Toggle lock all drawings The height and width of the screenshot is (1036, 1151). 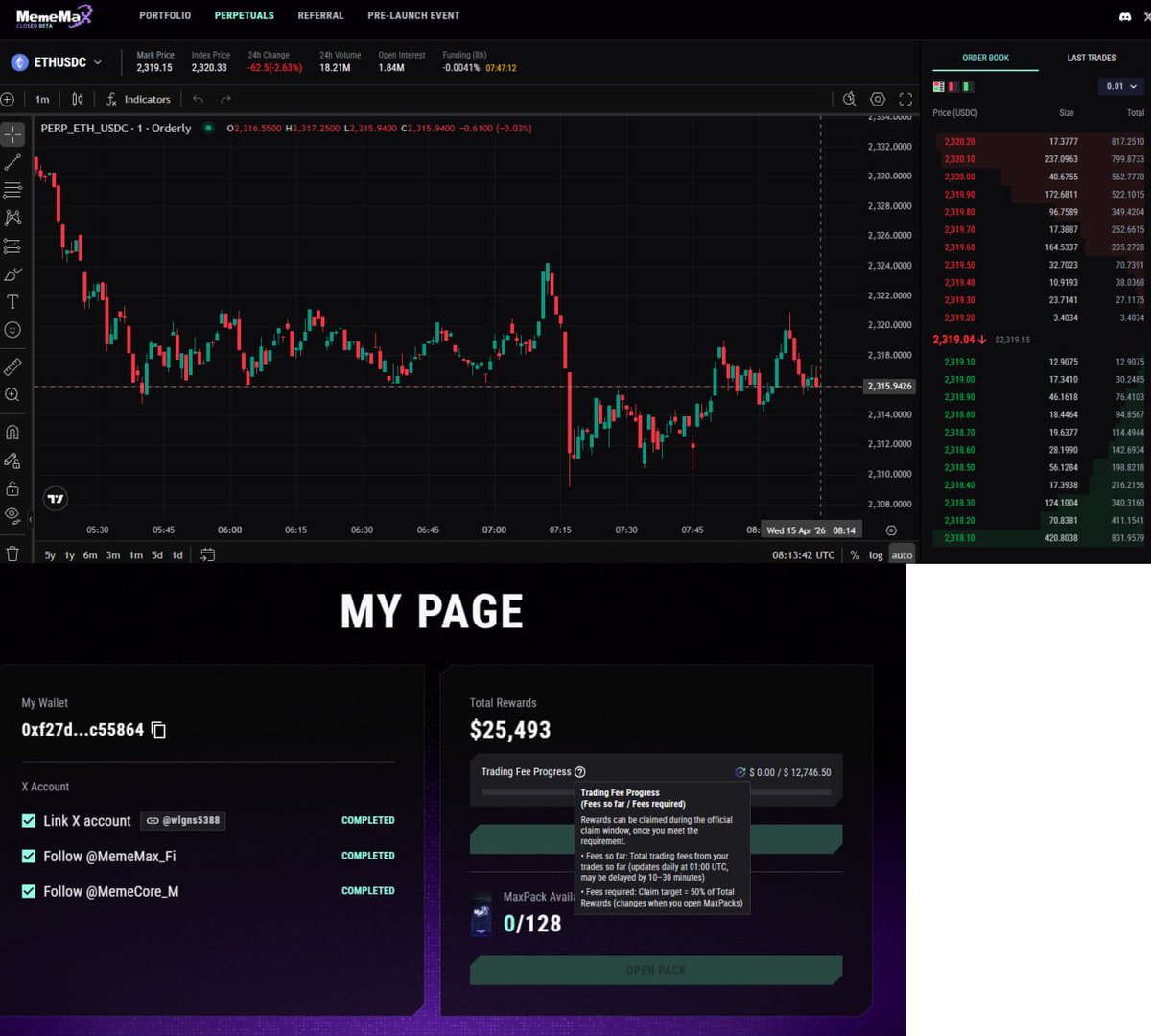click(12, 488)
